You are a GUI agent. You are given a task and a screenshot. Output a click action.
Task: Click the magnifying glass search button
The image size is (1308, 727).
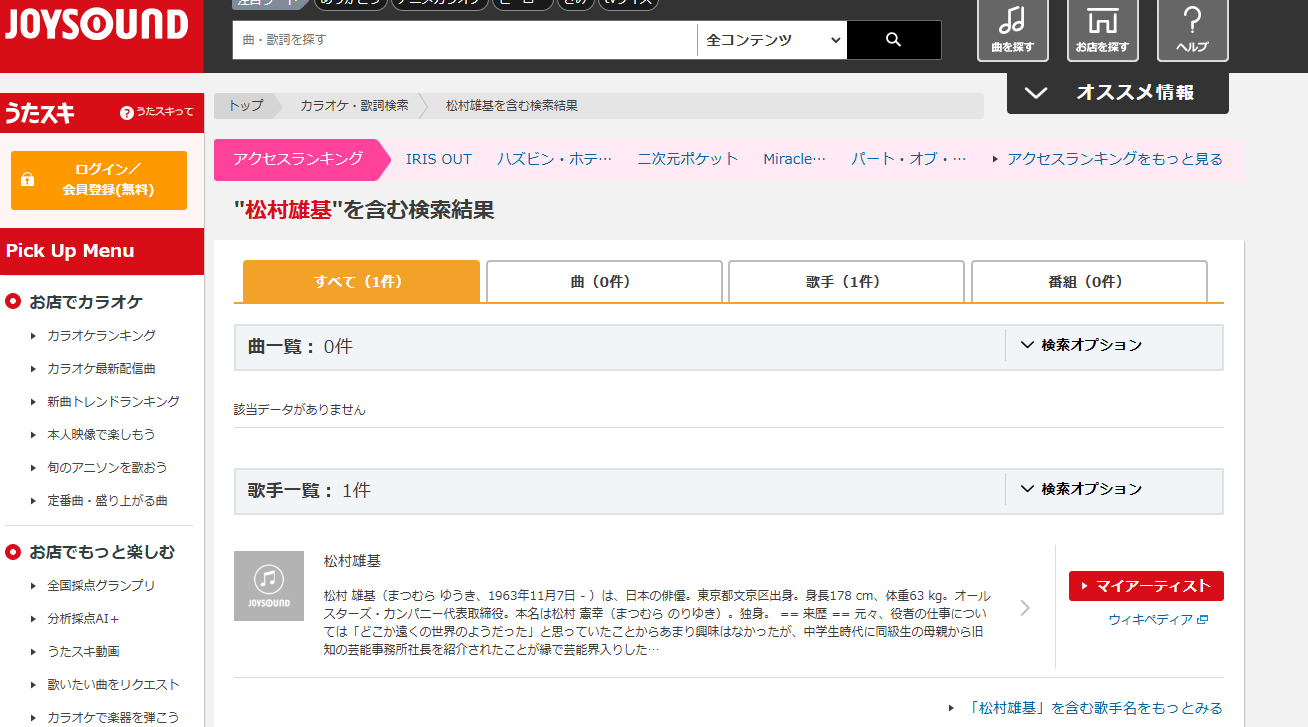(x=893, y=40)
